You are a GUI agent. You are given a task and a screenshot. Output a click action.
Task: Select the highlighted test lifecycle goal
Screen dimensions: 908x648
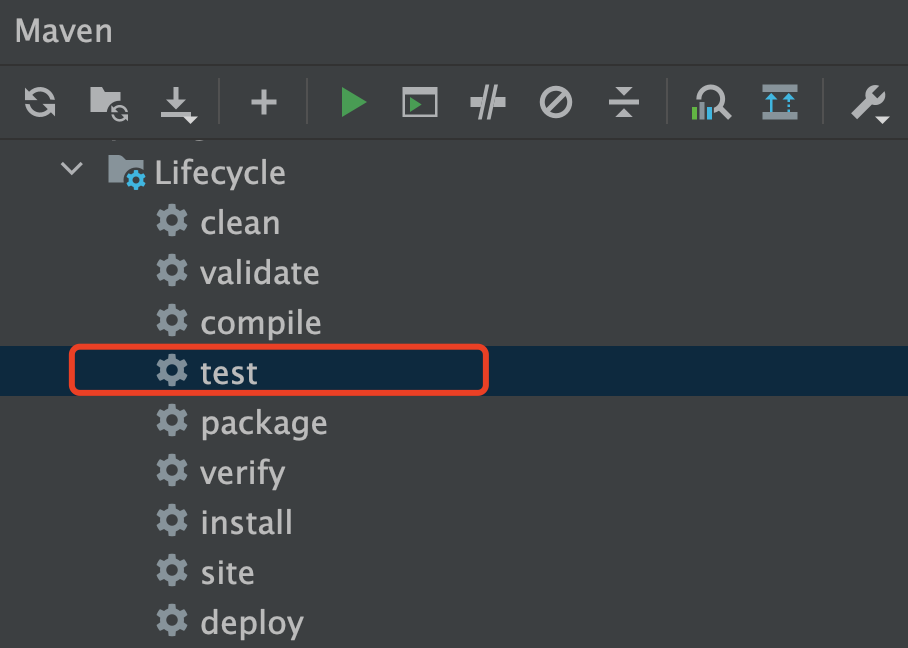coord(229,373)
